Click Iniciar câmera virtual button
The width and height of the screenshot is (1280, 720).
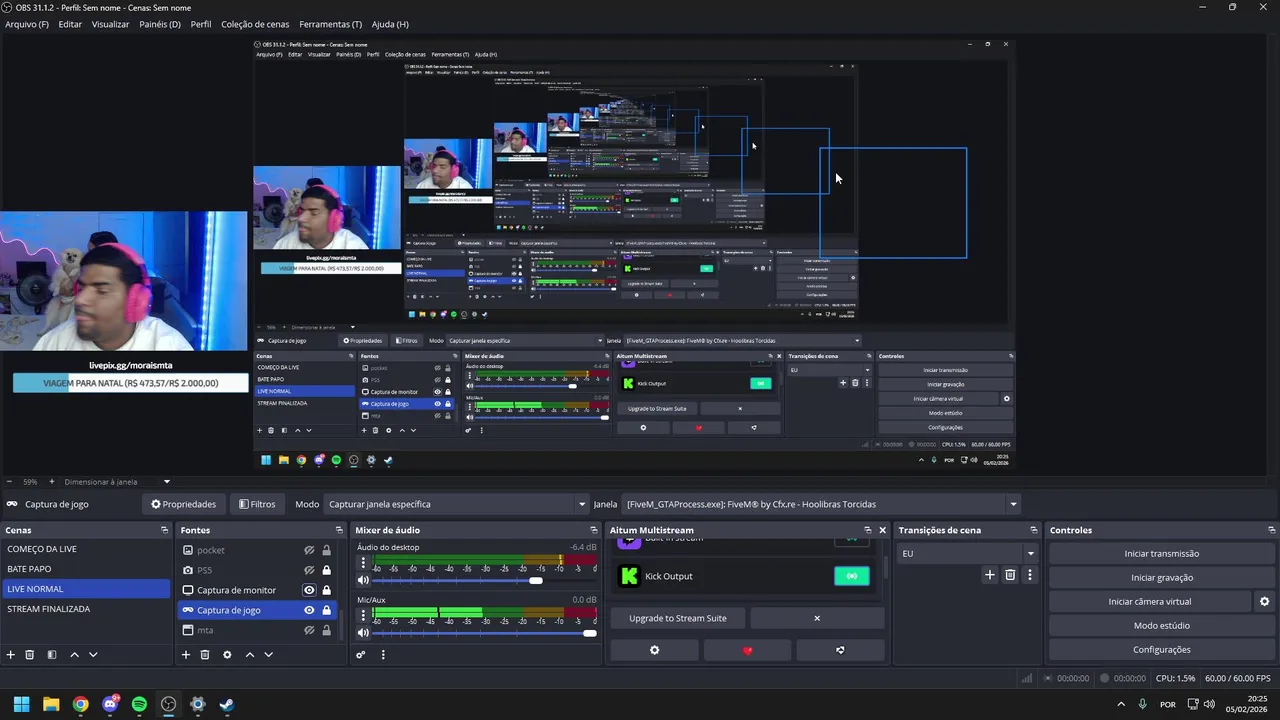pyautogui.click(x=1149, y=602)
